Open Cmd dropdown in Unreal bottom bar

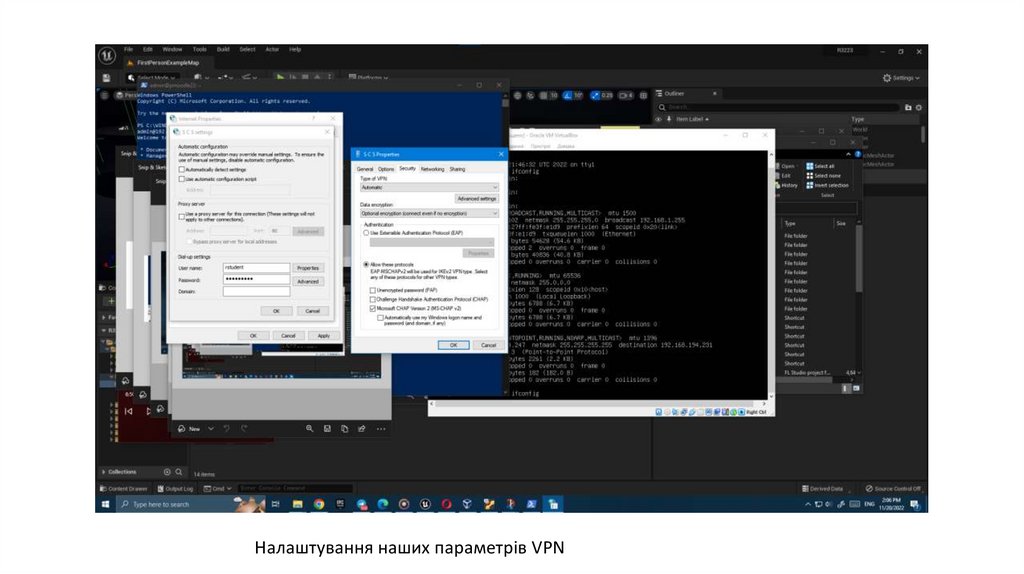pyautogui.click(x=217, y=488)
